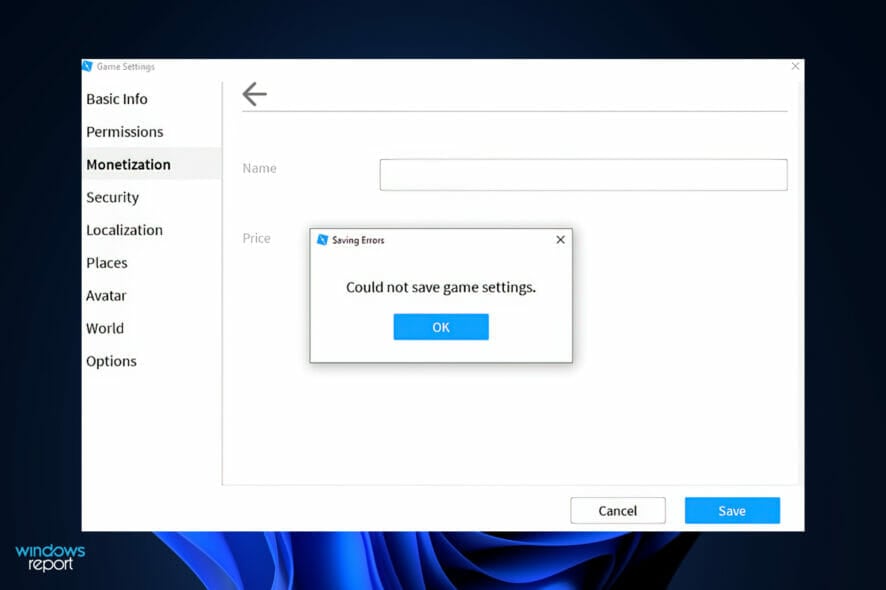Click the Saving Errors dialog title
This screenshot has height=590, width=886.
(358, 240)
